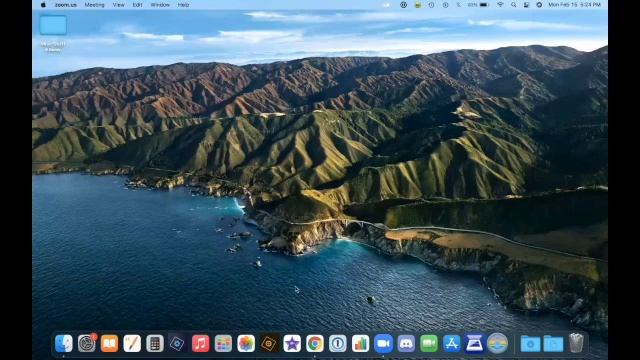Open Spotlight search in the menu bar

click(x=513, y=5)
